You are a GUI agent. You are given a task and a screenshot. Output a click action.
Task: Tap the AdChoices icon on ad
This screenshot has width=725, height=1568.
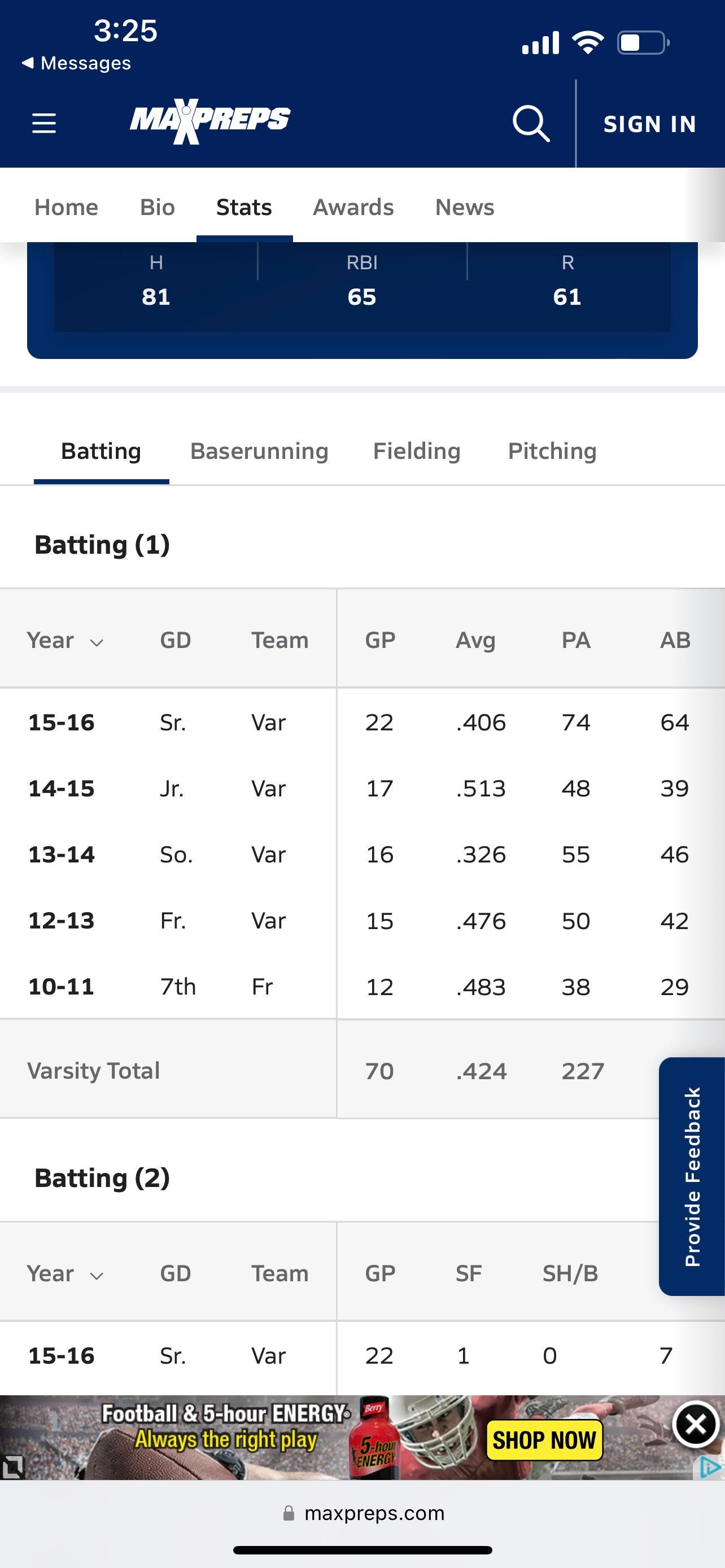(x=710, y=1468)
